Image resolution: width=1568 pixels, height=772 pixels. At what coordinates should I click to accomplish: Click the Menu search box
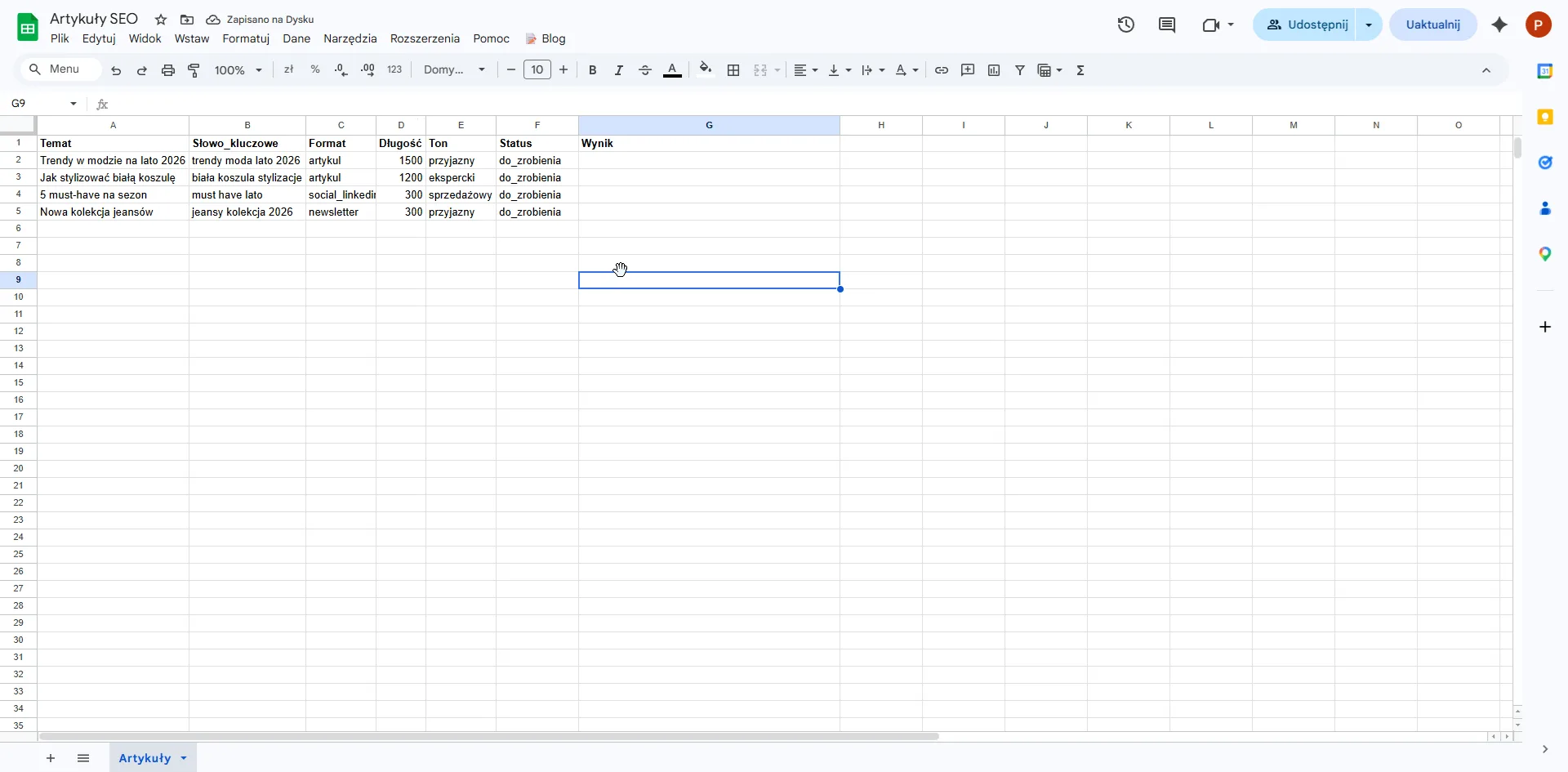click(x=62, y=69)
